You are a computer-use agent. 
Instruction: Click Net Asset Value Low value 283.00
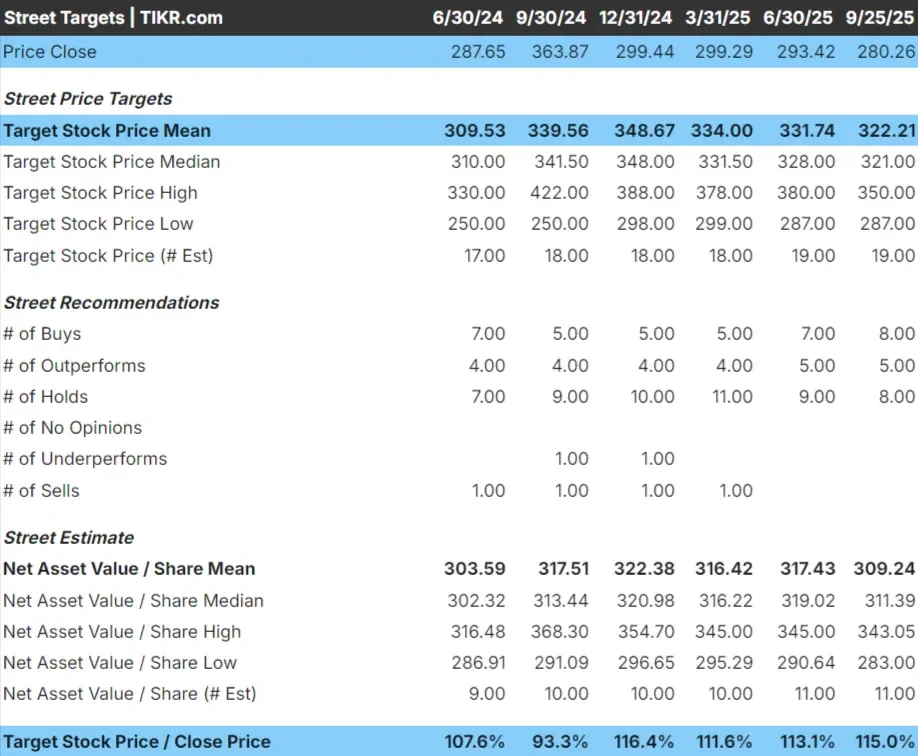tap(886, 663)
